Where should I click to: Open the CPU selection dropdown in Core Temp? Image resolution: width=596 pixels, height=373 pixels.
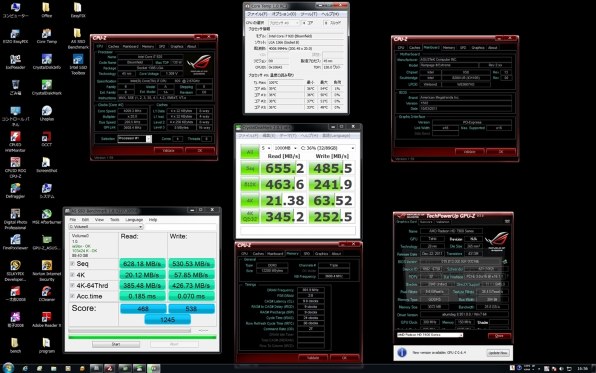pyautogui.click(x=284, y=23)
